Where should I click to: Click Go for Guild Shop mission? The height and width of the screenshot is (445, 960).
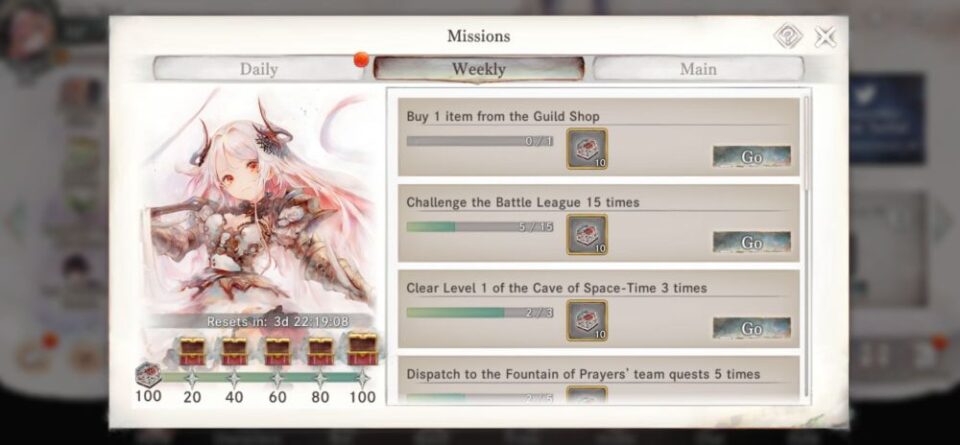pyautogui.click(x=751, y=157)
